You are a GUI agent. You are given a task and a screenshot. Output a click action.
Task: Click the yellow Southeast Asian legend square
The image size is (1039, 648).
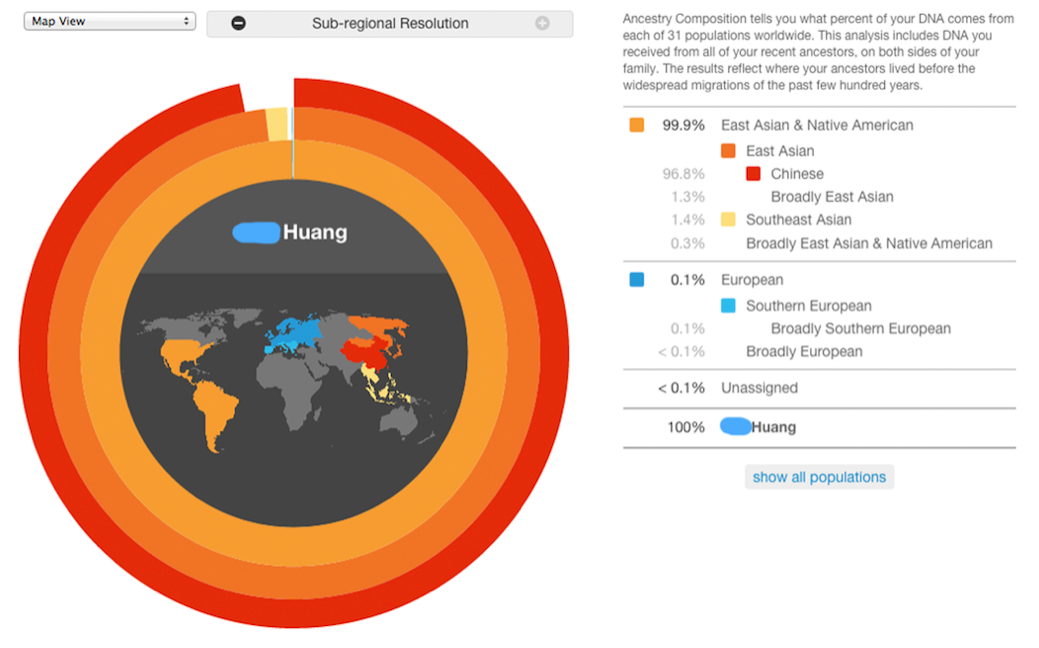coord(728,220)
